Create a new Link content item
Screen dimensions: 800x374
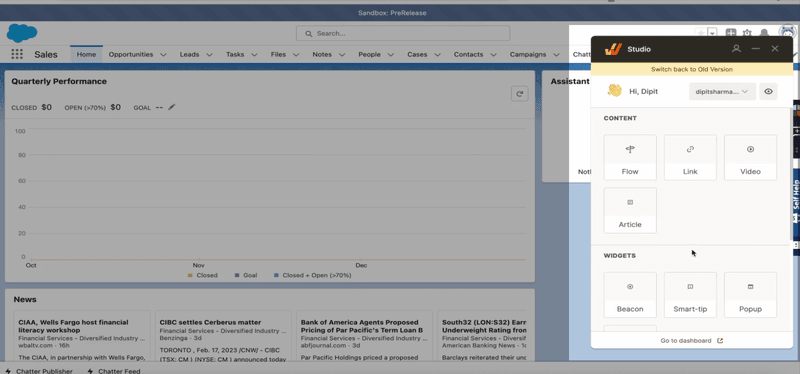pyautogui.click(x=690, y=157)
